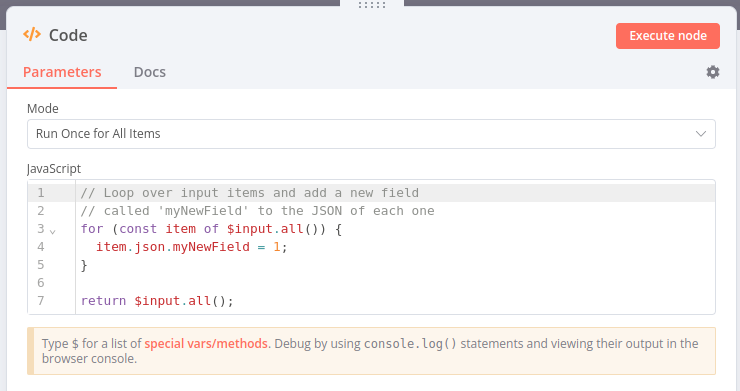Click on item.json.myNewField assignment line
740x391 pixels.
coord(192,247)
